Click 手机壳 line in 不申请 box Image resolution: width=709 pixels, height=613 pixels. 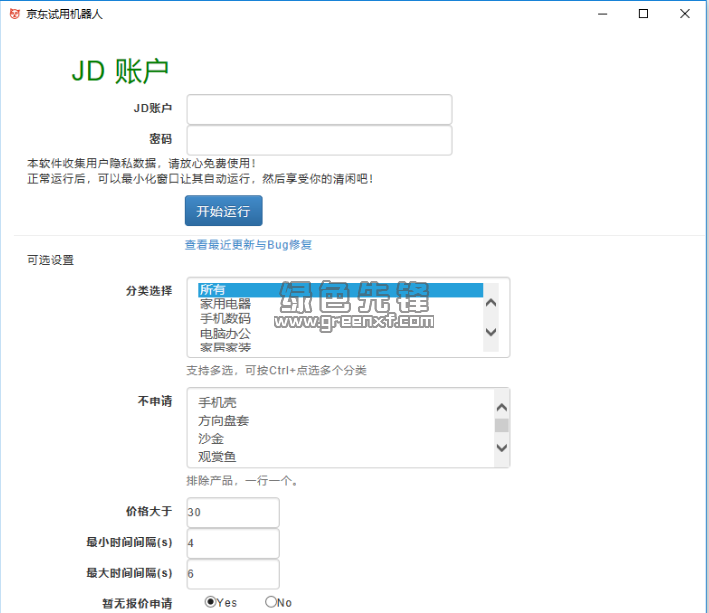click(x=217, y=402)
